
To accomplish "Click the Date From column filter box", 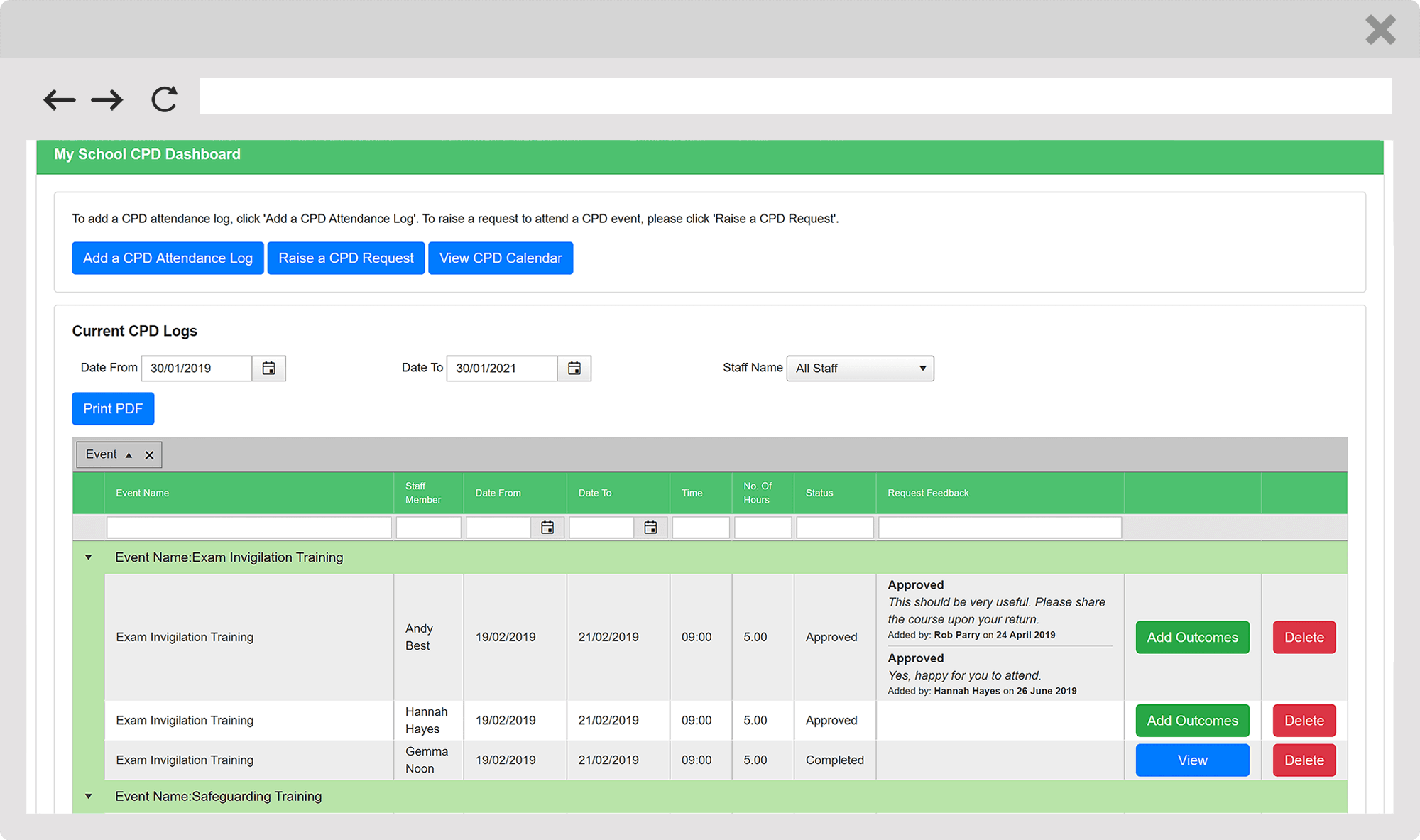I will pos(498,528).
